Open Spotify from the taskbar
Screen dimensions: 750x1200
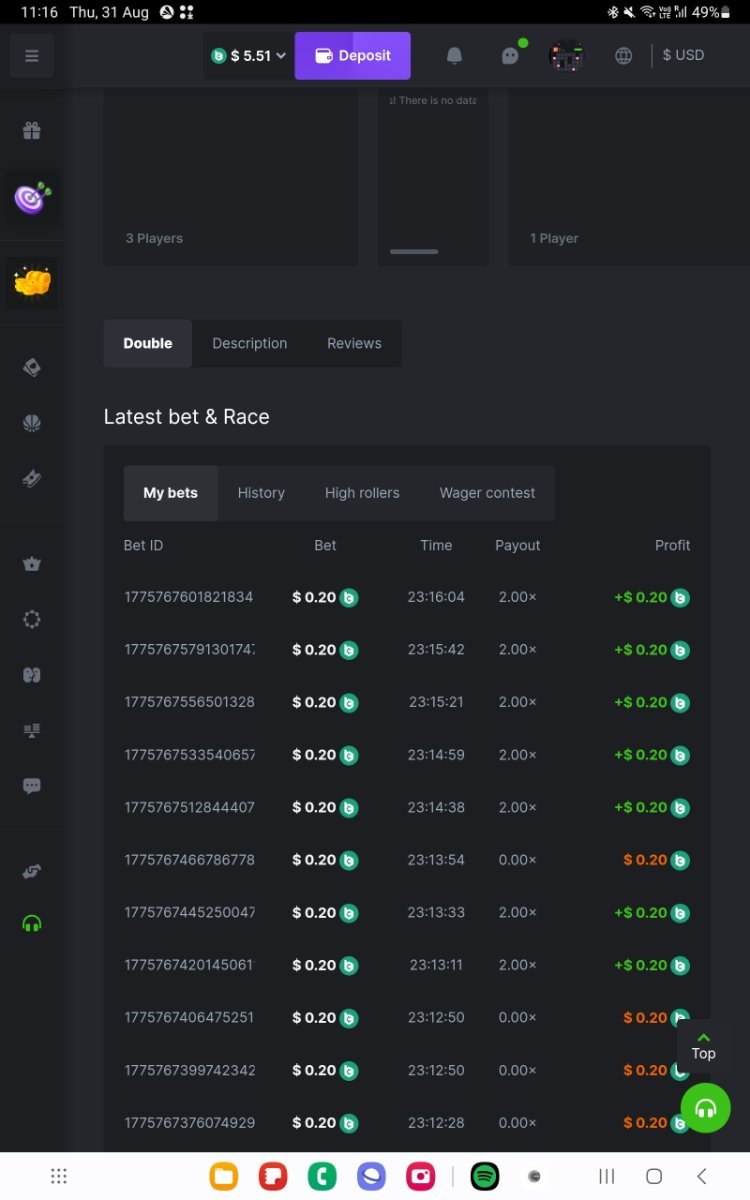(485, 1176)
